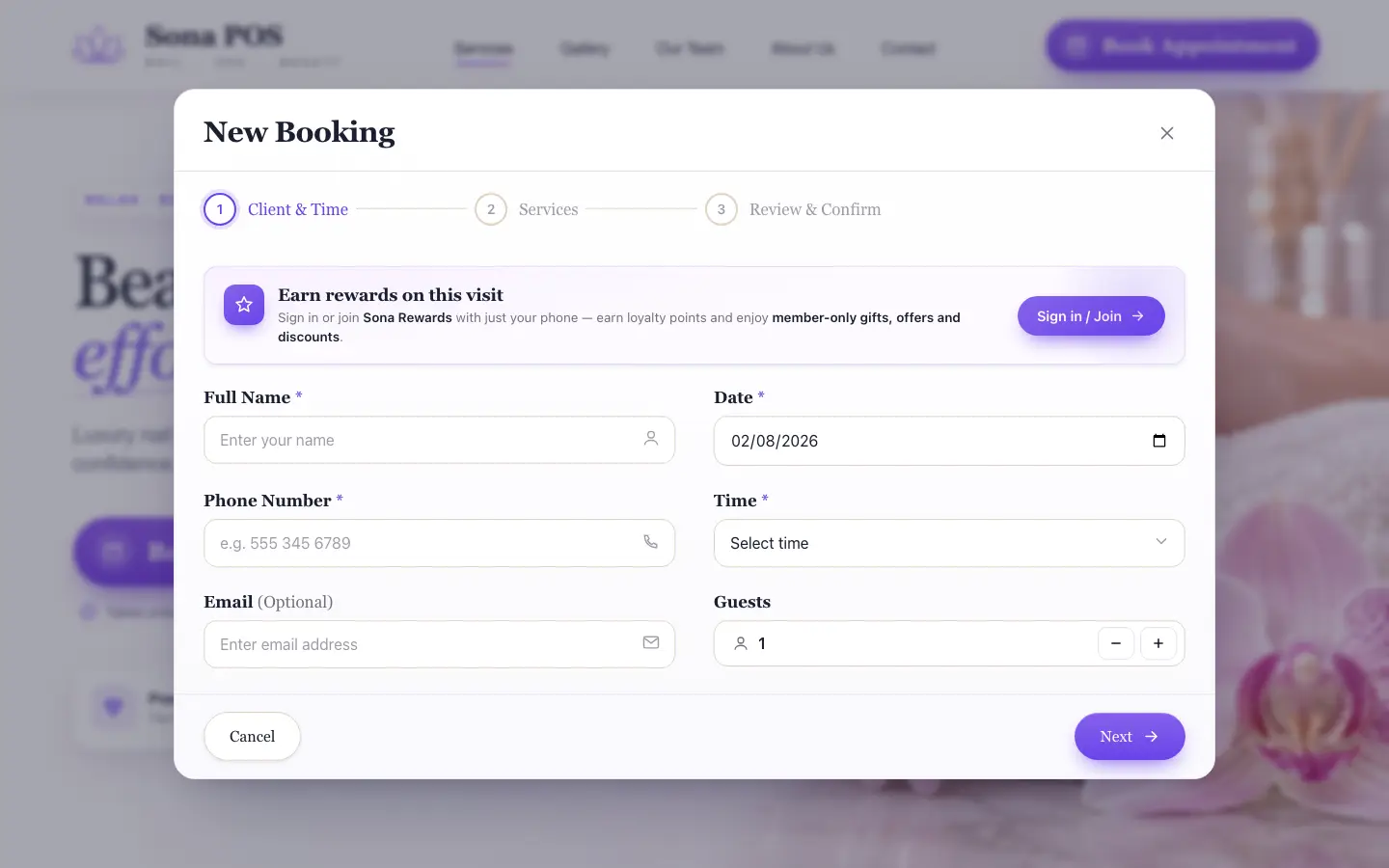Click the envelope icon in Email field
The image size is (1389, 868).
(651, 642)
